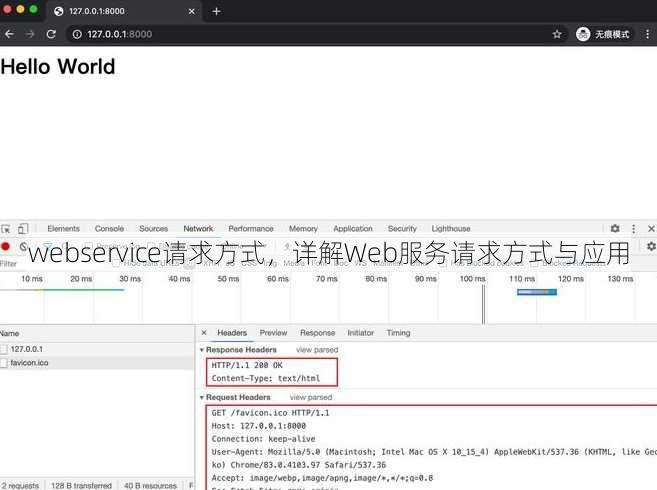Screen dimensions: 657x490
Task: Switch to the Console panel
Action: [x=109, y=229]
